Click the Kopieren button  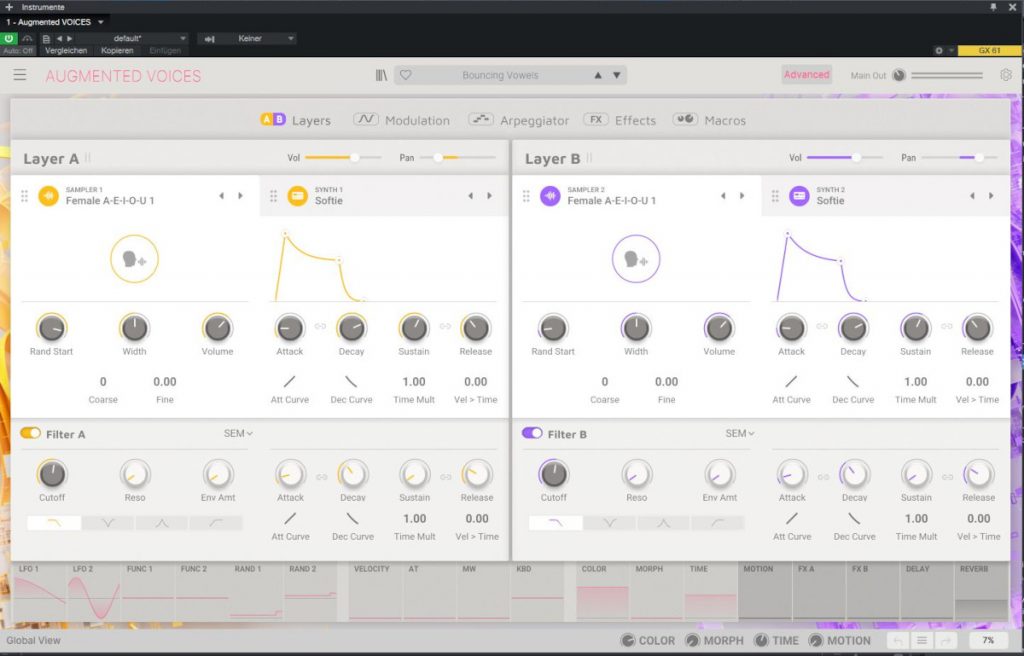118,50
